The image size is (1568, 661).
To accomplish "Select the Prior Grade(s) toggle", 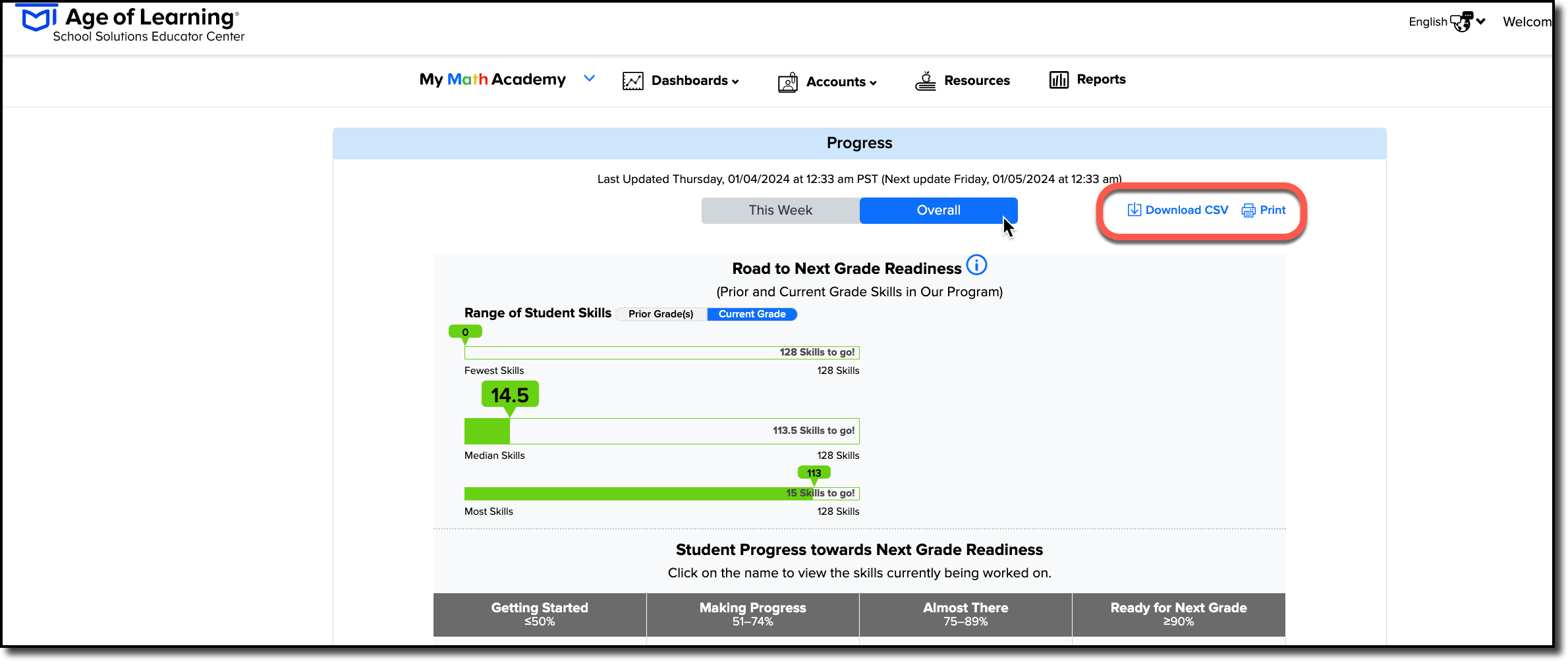I will (661, 314).
